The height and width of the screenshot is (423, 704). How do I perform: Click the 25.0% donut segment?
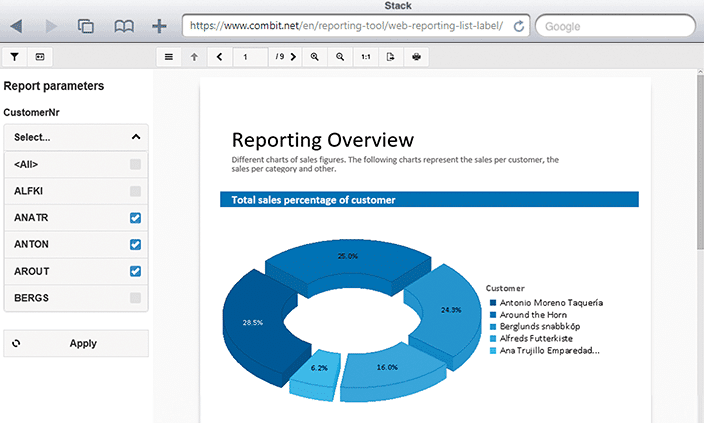pyautogui.click(x=348, y=256)
